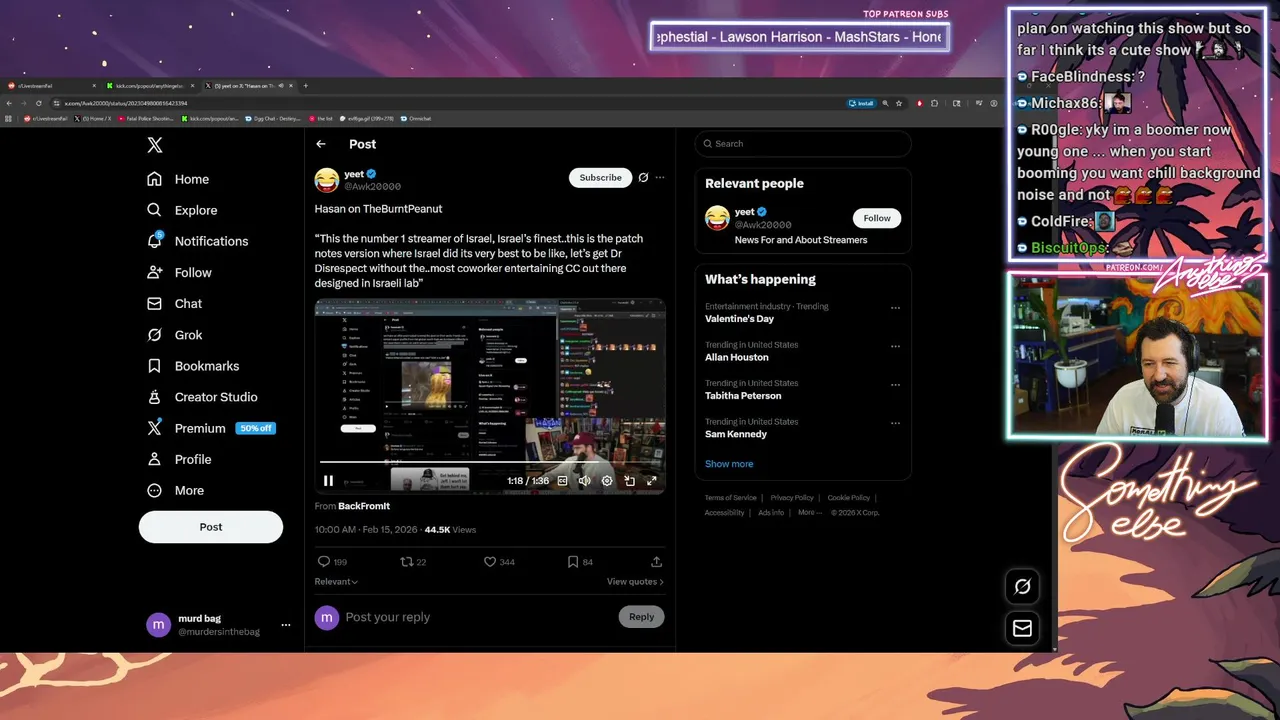Open the floating Messages envelope button
The width and height of the screenshot is (1280, 720).
pos(1022,628)
